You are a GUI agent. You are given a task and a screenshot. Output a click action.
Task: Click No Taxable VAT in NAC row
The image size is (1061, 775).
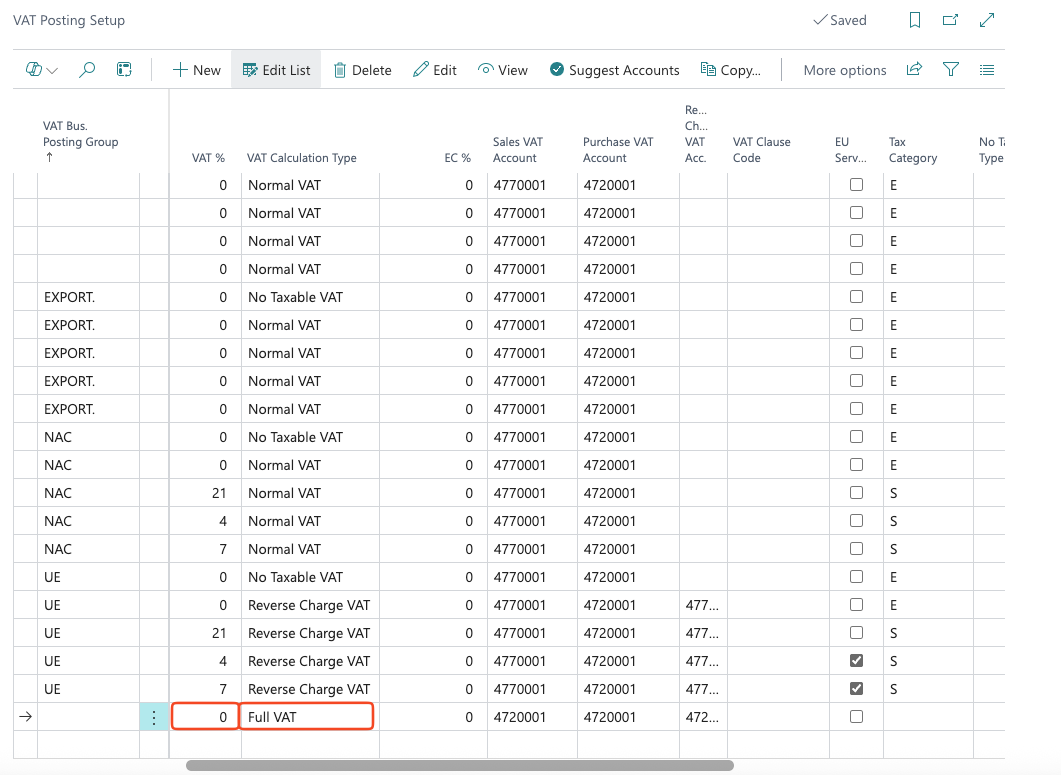coord(295,437)
